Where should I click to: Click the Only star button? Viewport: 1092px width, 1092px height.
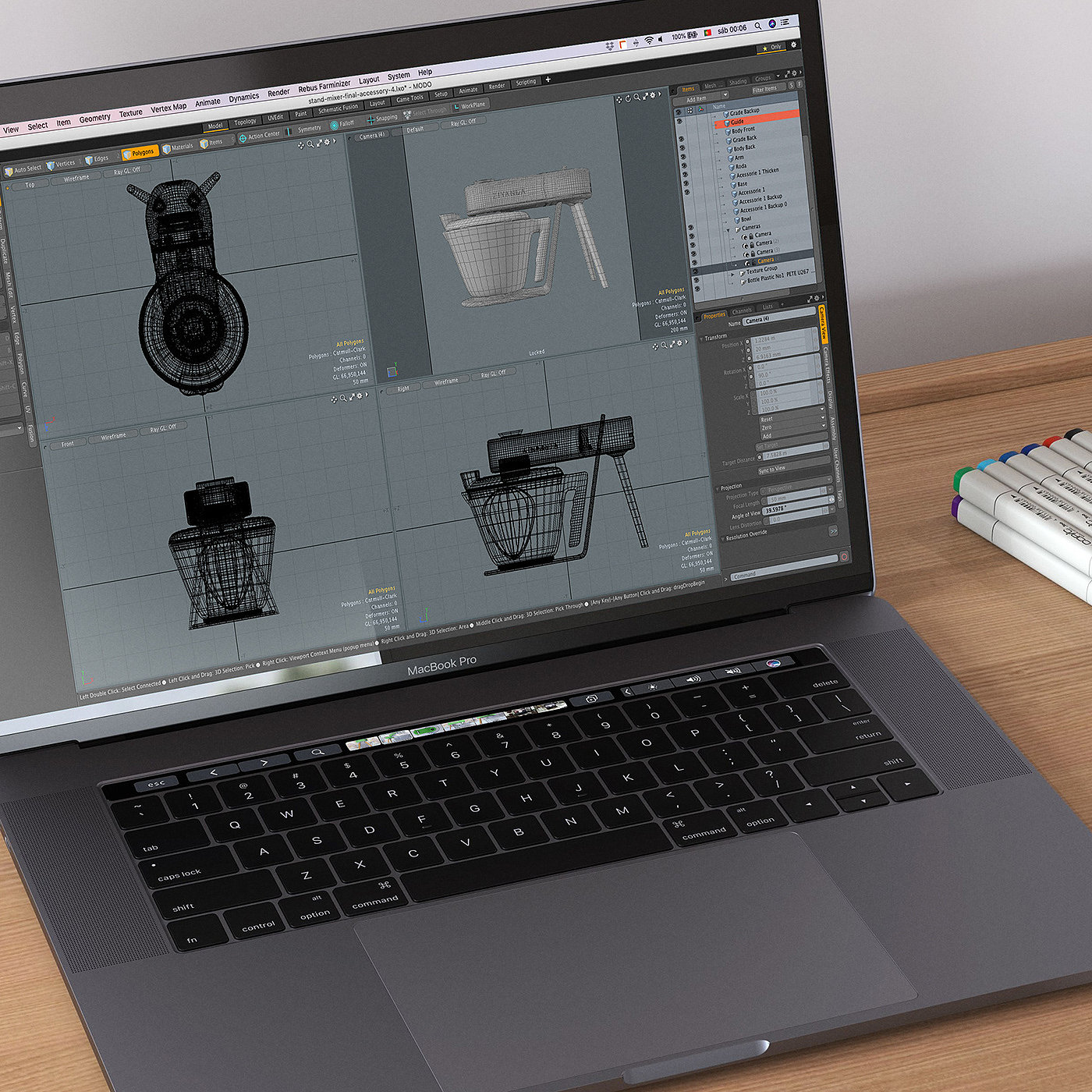771,47
